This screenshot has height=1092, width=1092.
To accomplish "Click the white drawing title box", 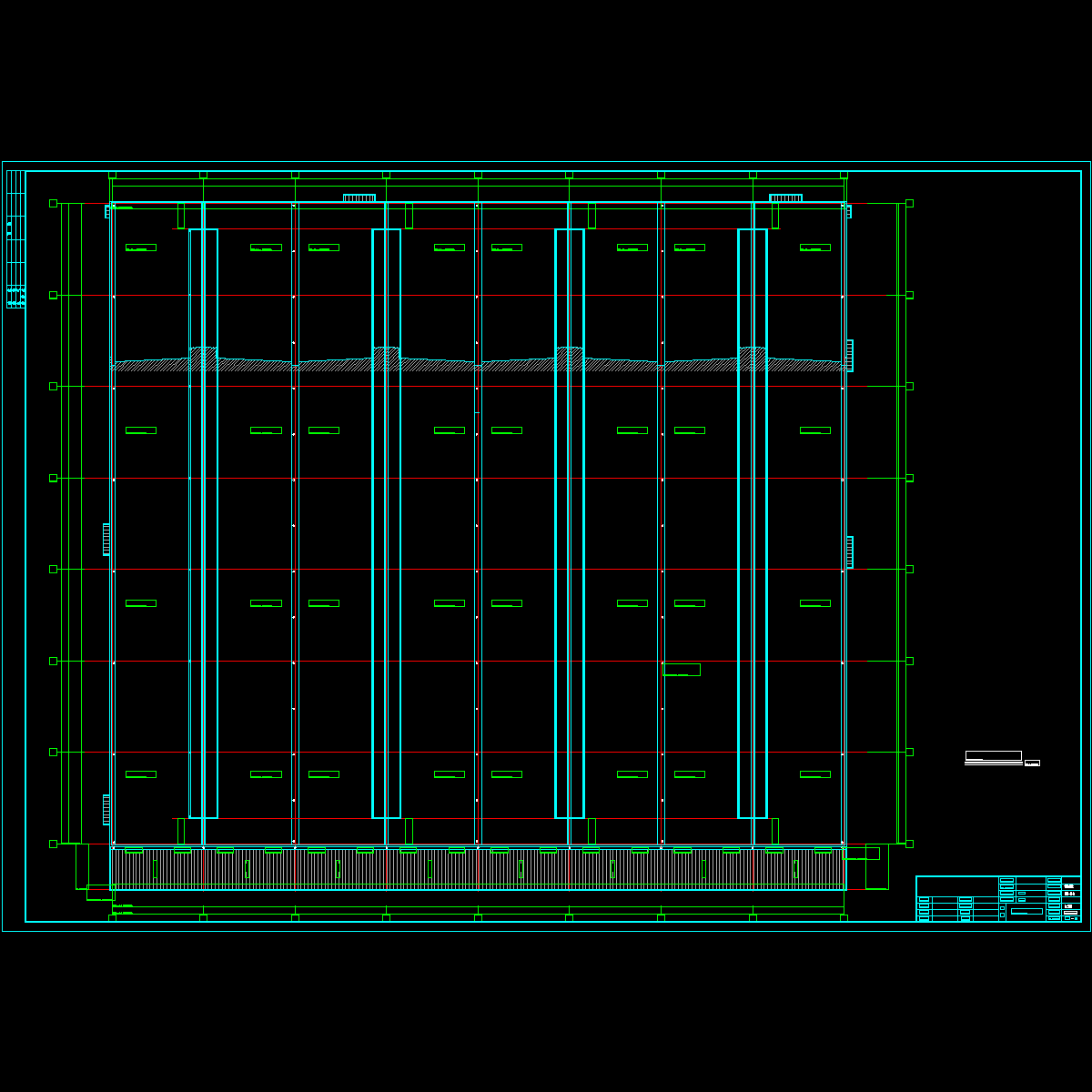I will click(x=993, y=756).
